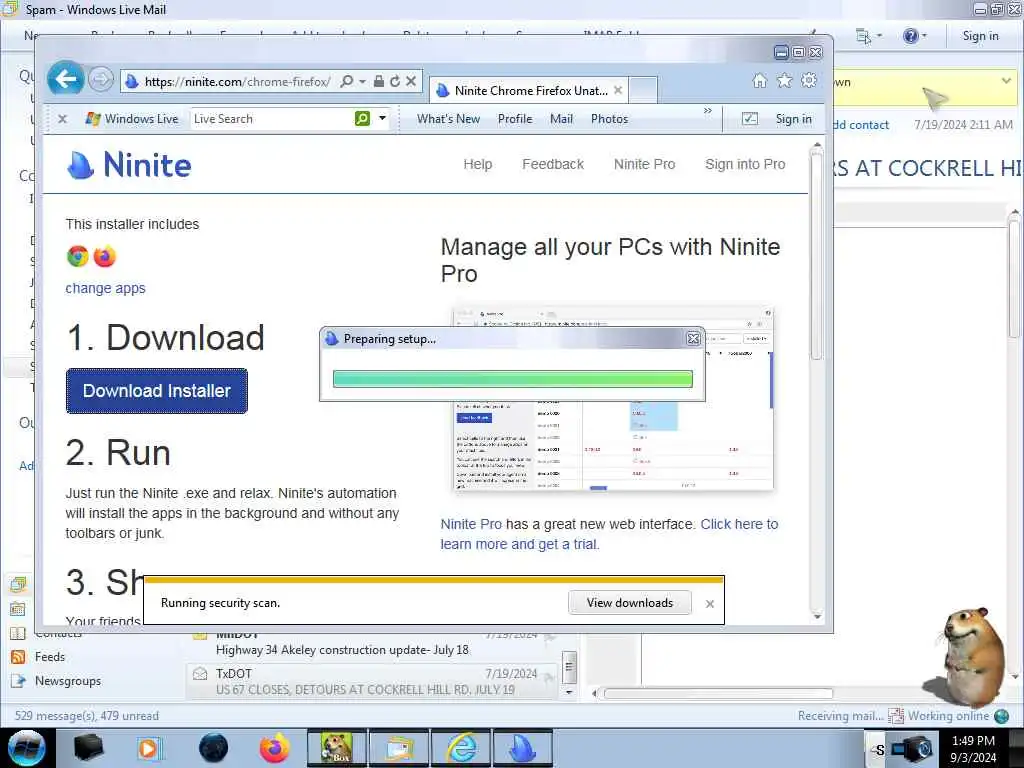Click Sign in on Windows Live toolbar
Image resolution: width=1024 pixels, height=768 pixels.
(793, 119)
